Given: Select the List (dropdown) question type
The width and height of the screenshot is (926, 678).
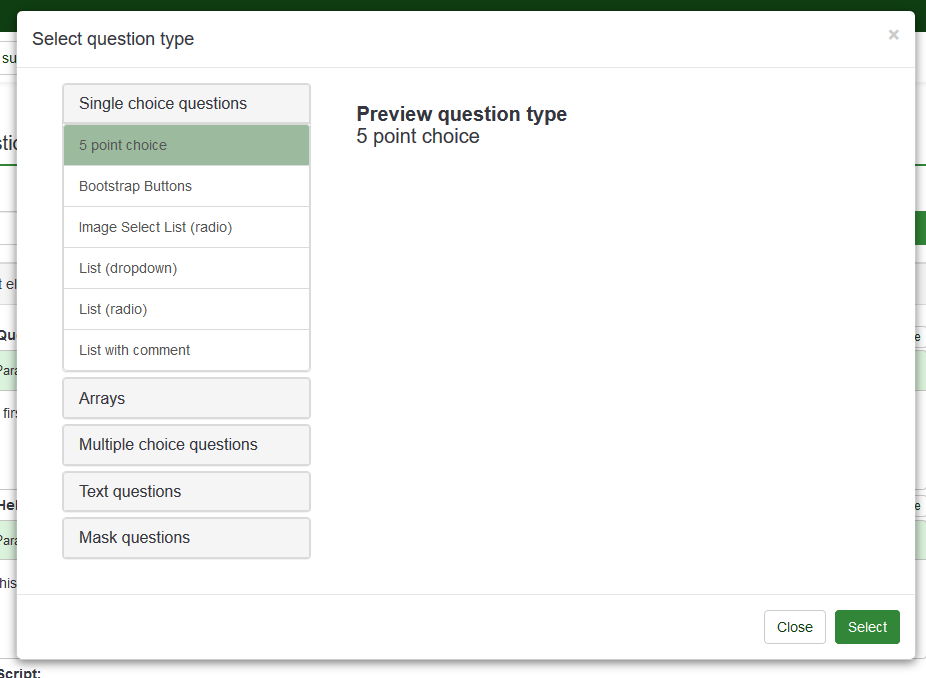Looking at the screenshot, I should pyautogui.click(x=186, y=268).
